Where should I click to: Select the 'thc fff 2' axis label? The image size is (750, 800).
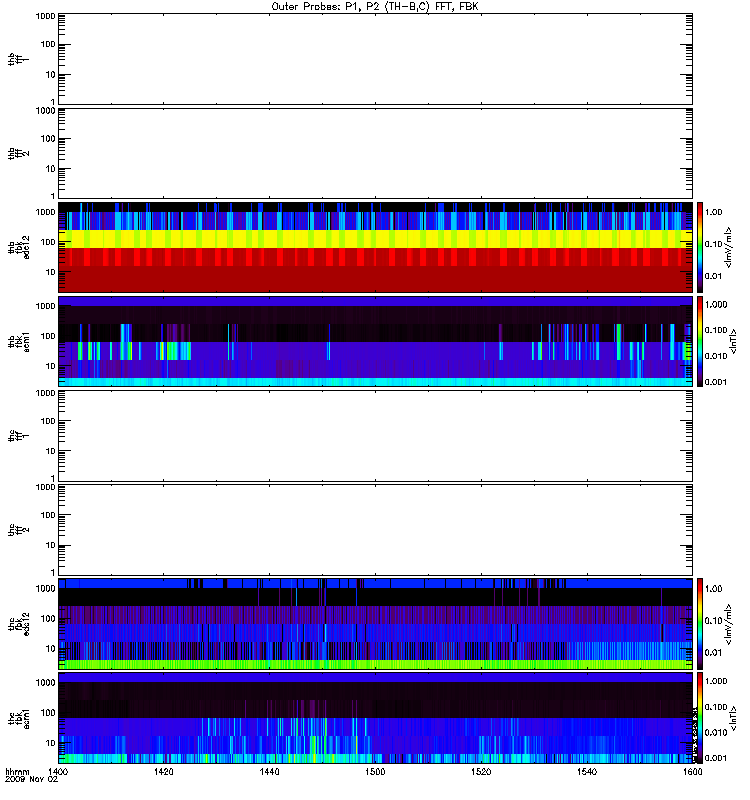pos(18,530)
